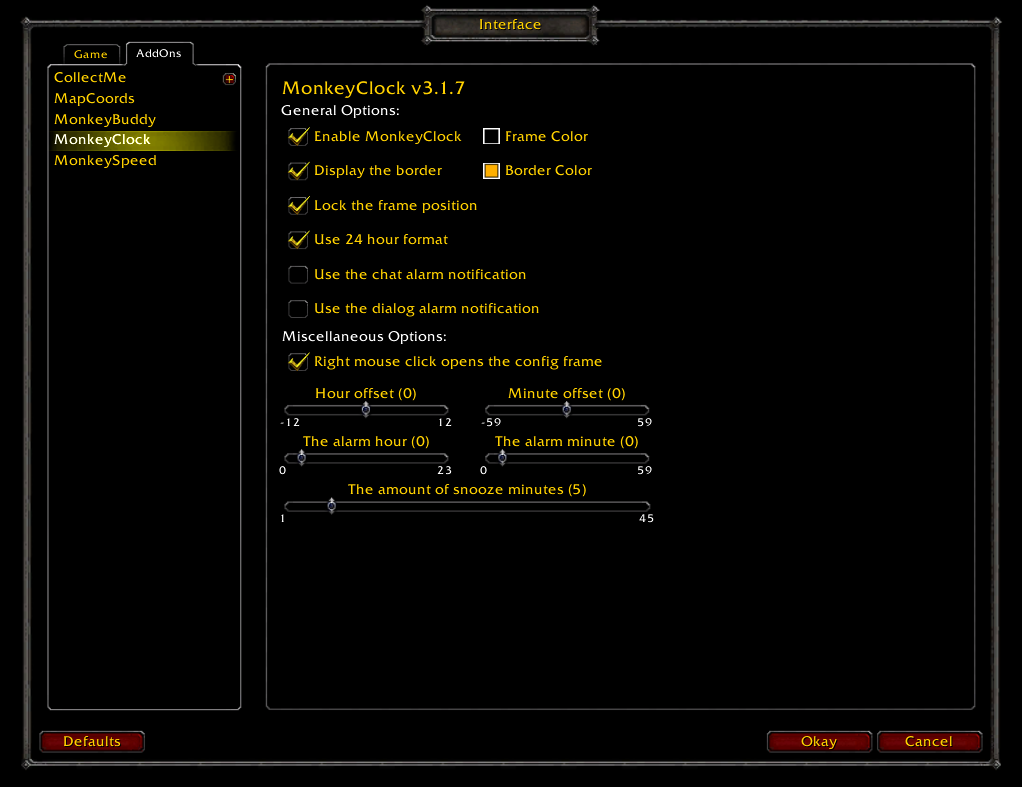Turn off Use 24 hour format
The image size is (1022, 787).
pyautogui.click(x=298, y=240)
